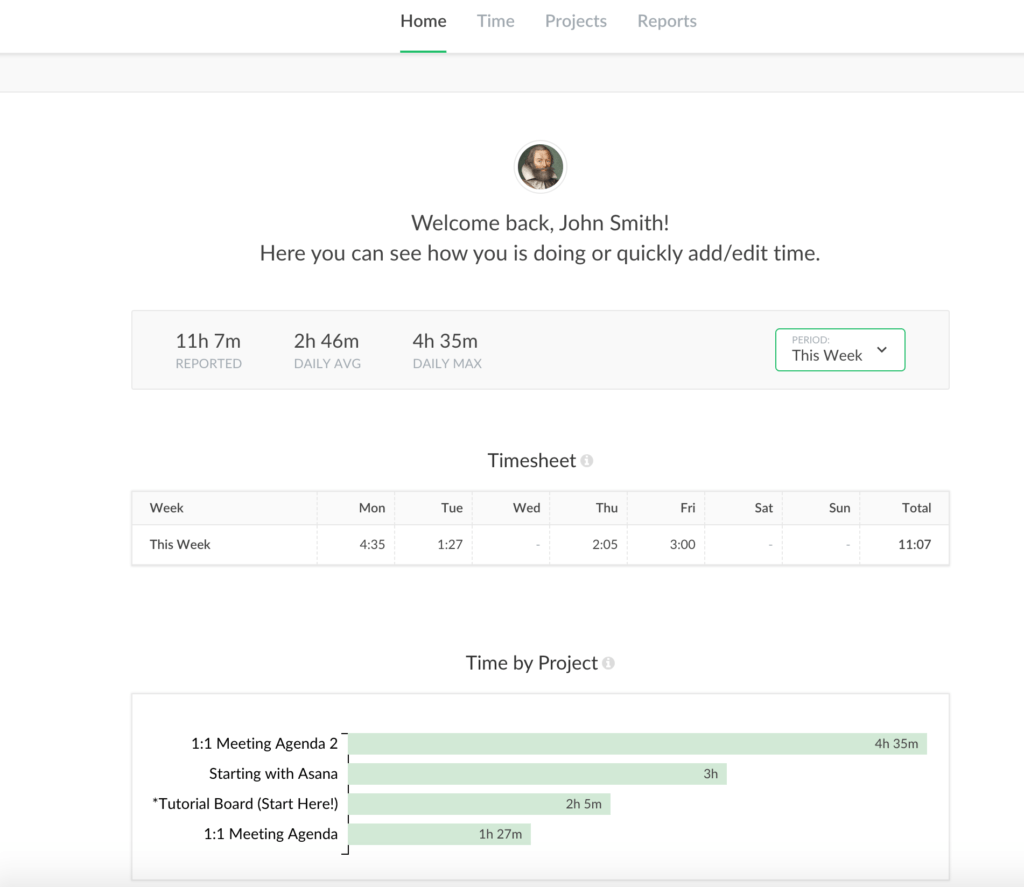
Task: Click the Time by Project info icon
Action: click(606, 663)
